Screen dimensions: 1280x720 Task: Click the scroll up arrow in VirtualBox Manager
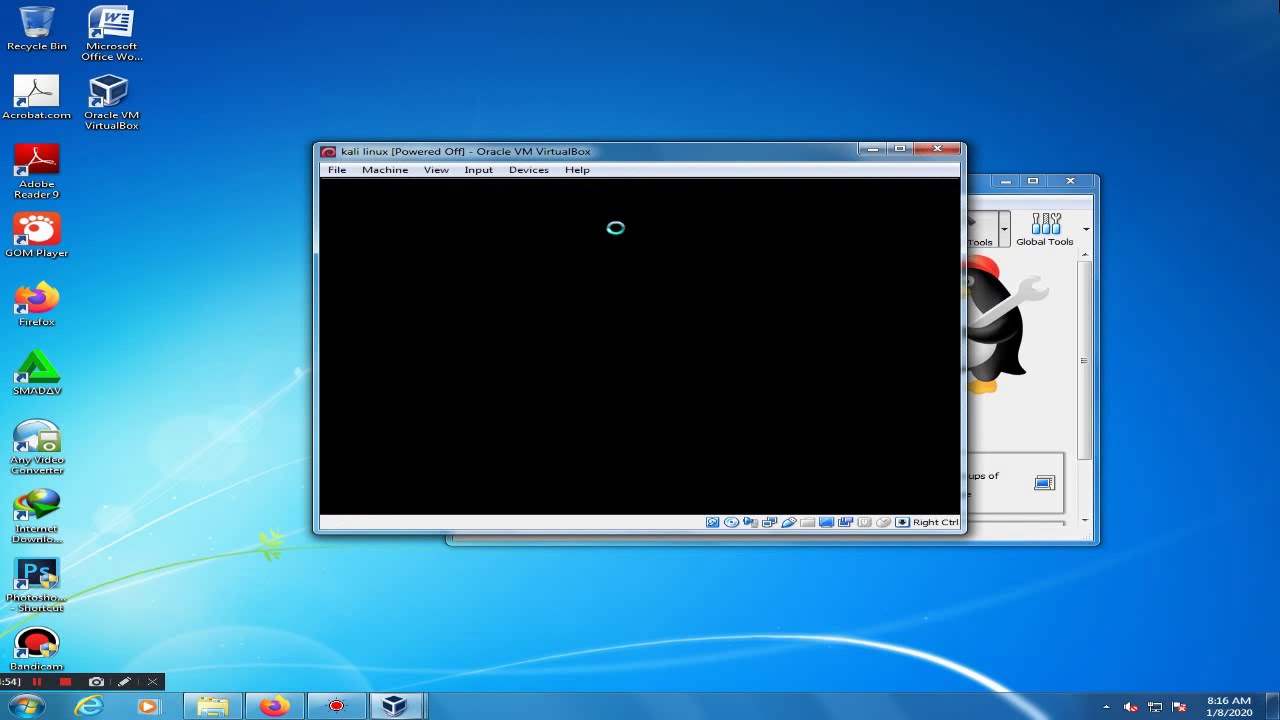click(x=1085, y=255)
